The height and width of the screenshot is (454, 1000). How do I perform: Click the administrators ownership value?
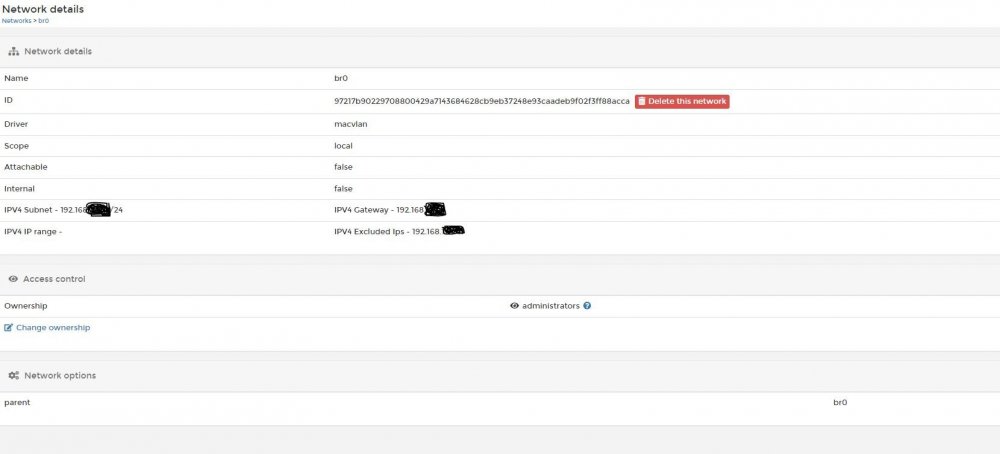coord(551,306)
